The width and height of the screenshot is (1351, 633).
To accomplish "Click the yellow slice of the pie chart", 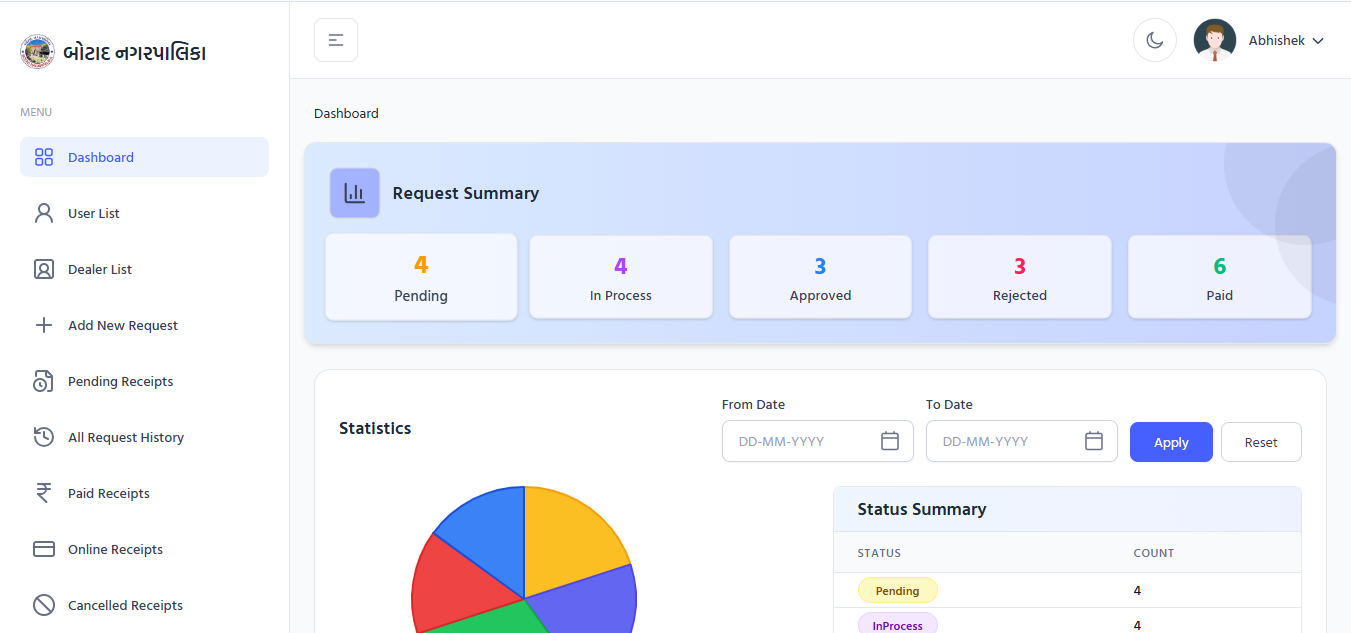I will (570, 540).
